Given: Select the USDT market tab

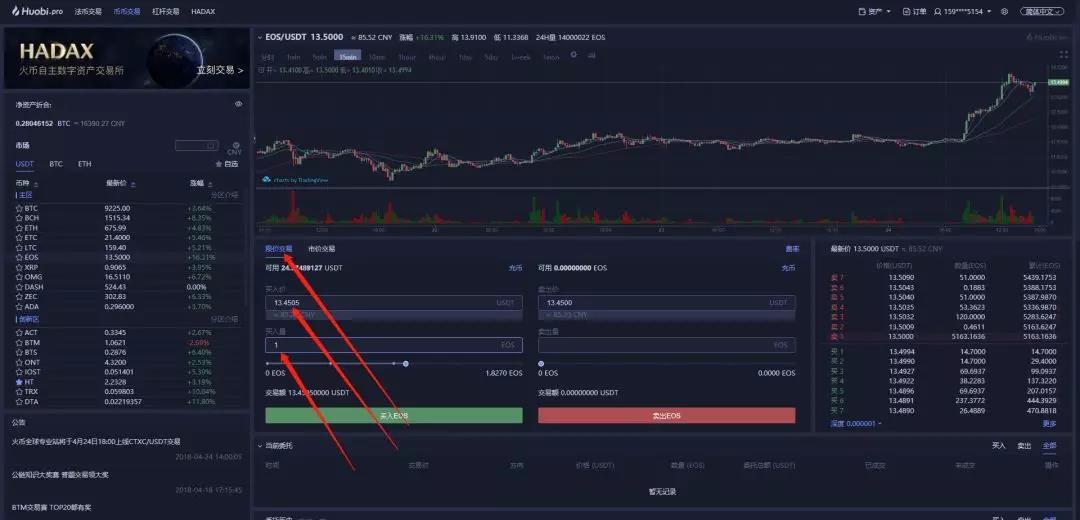Looking at the screenshot, I should 24,164.
